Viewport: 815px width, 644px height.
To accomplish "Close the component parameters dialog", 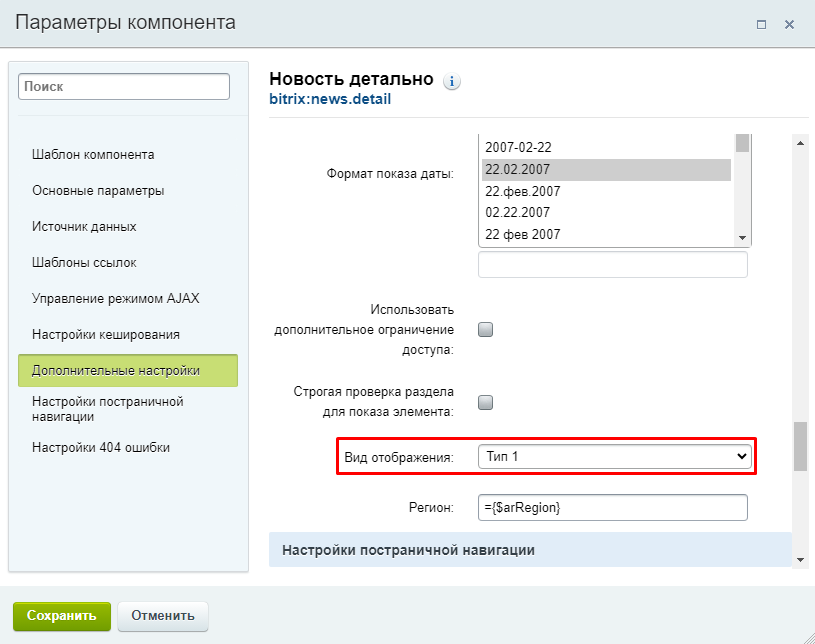I will pyautogui.click(x=789, y=24).
